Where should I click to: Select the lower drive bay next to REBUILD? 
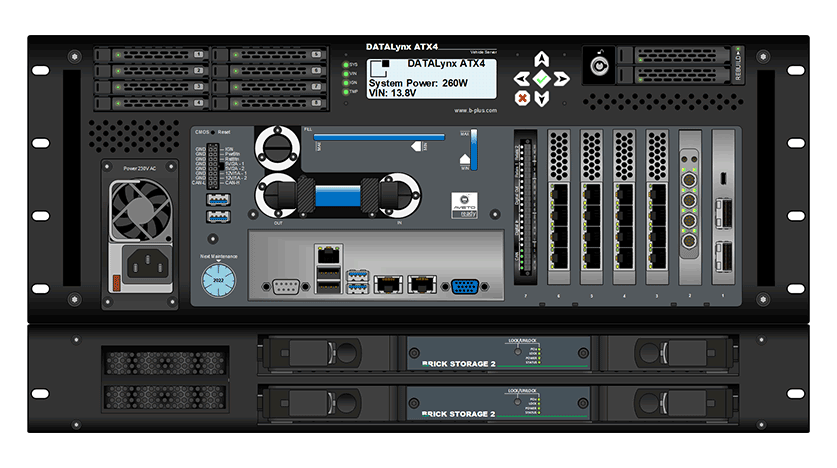(674, 75)
